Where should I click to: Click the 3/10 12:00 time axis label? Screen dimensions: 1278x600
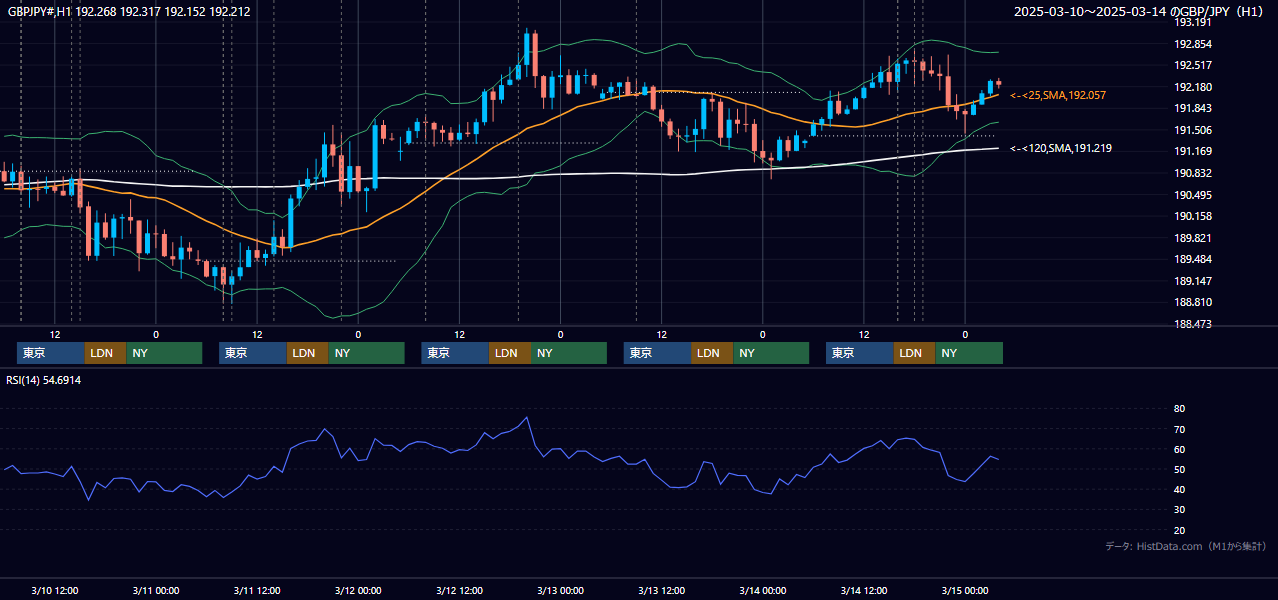(55, 590)
